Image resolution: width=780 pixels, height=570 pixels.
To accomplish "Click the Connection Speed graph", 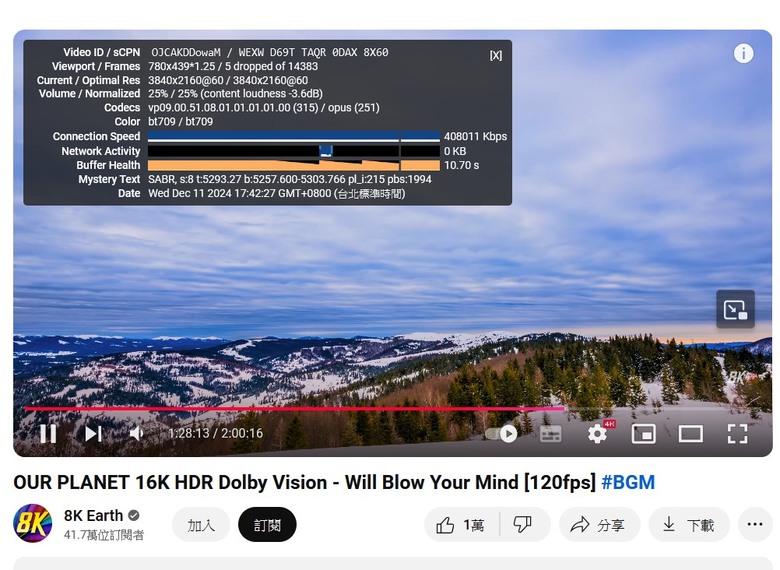I will pyautogui.click(x=293, y=137).
